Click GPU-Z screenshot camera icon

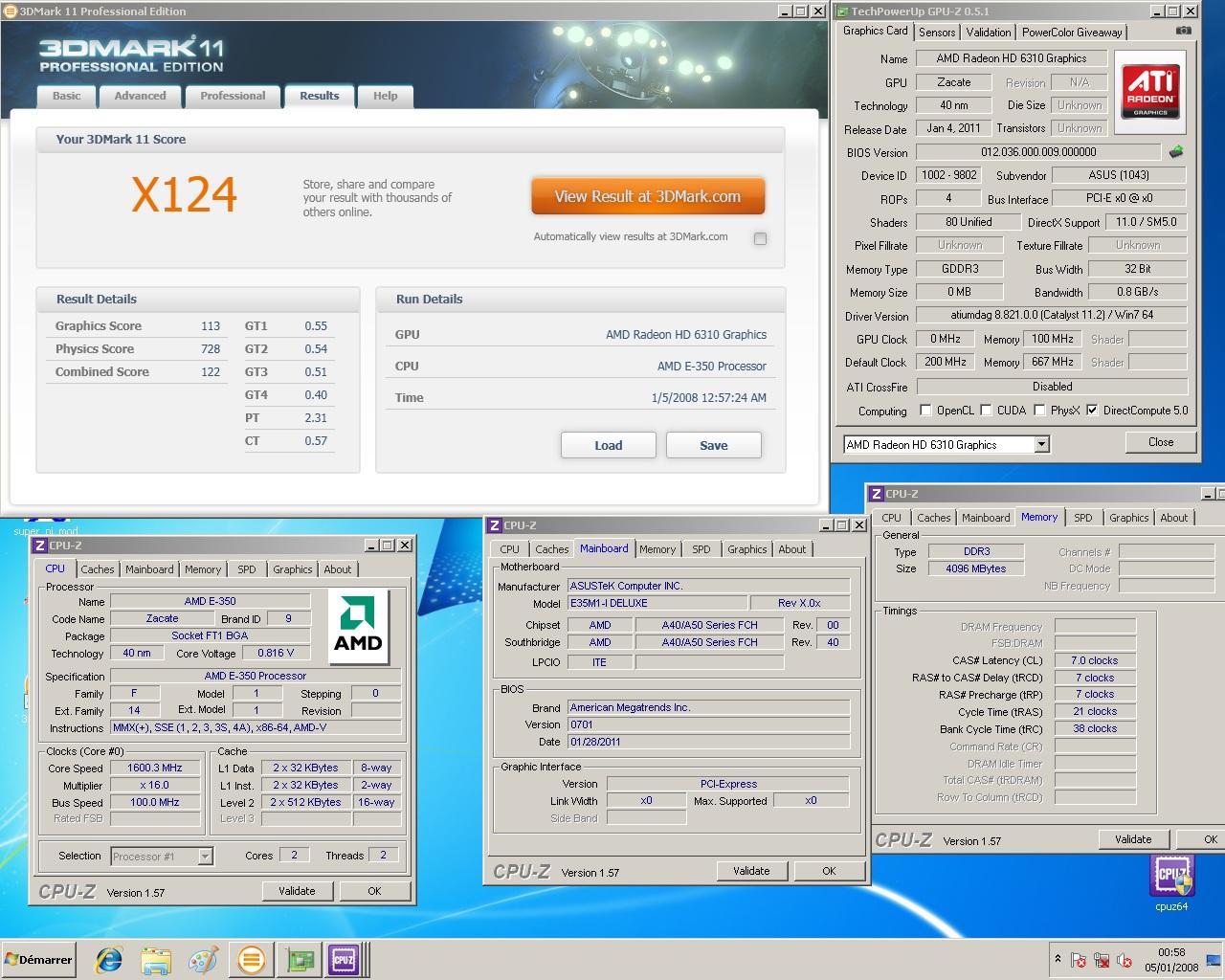click(x=1184, y=31)
